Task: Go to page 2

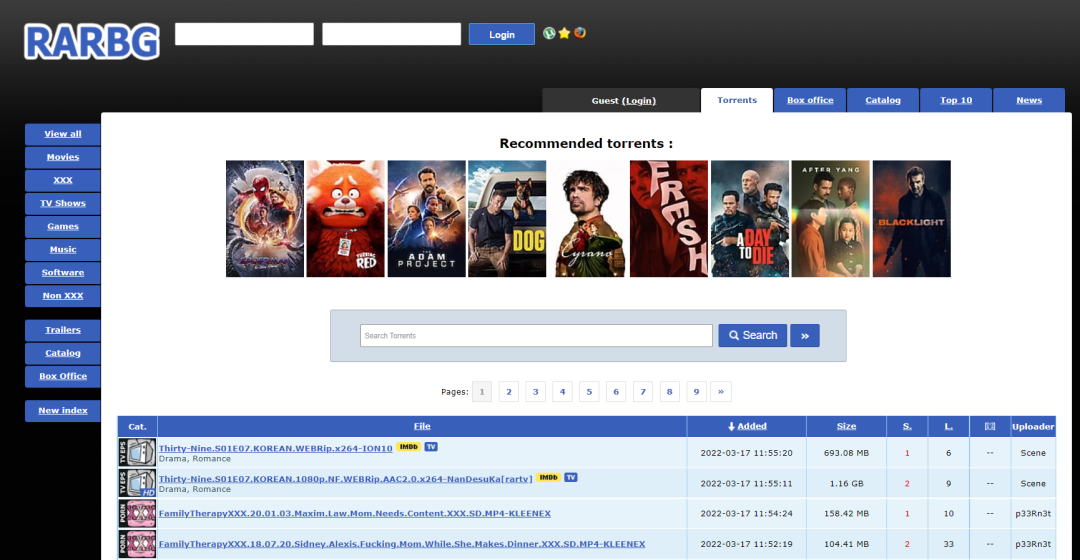Action: pos(508,392)
